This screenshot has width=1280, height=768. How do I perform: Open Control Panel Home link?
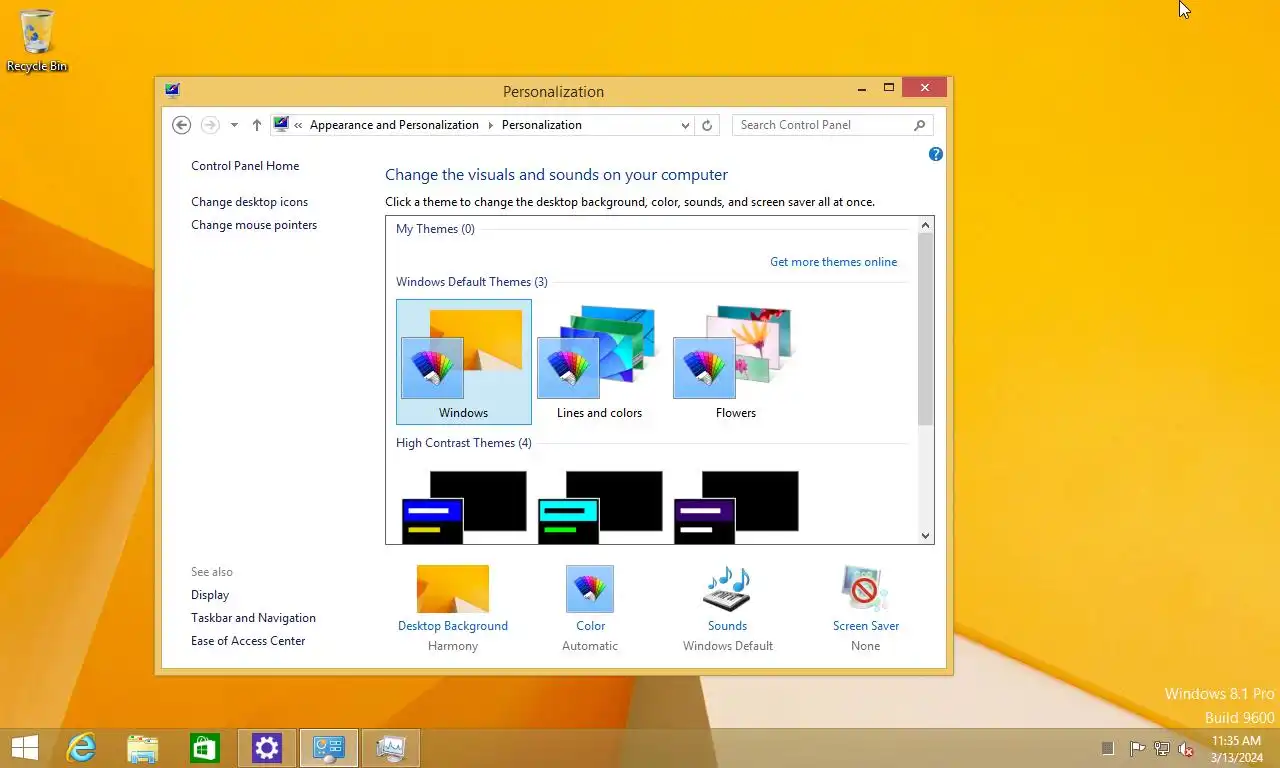point(245,166)
